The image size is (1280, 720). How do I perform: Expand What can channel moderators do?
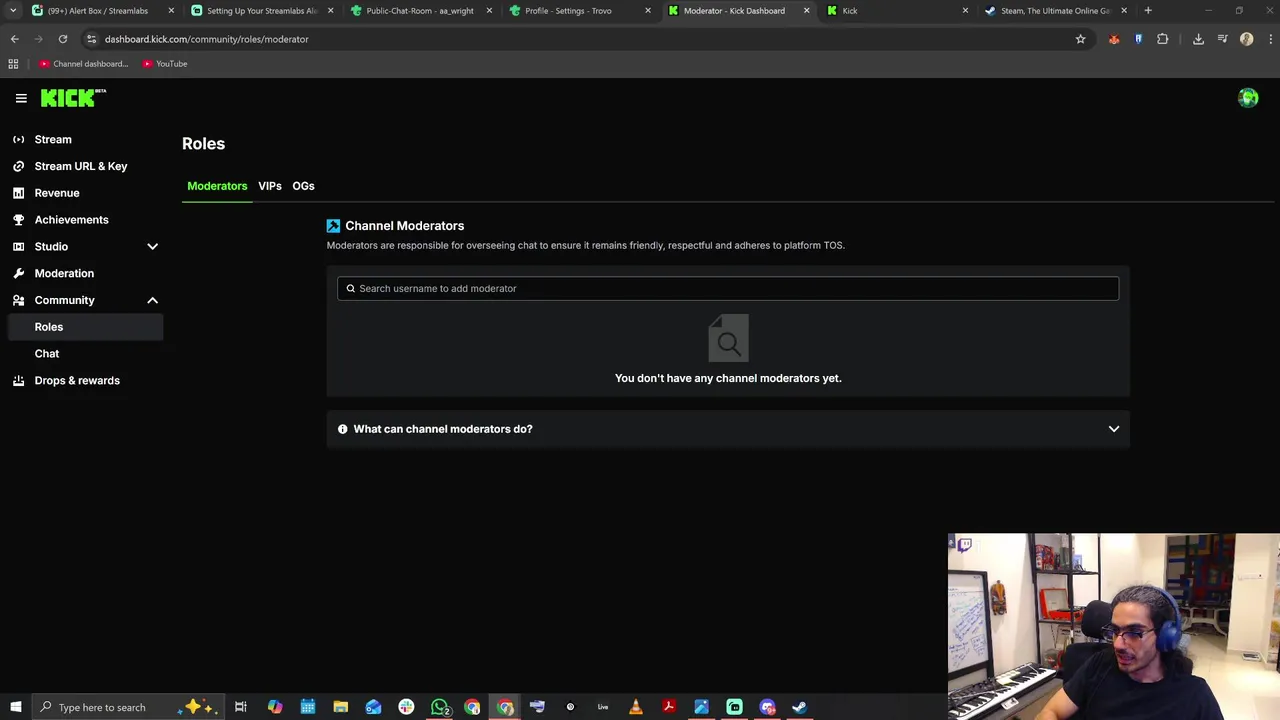tap(728, 429)
